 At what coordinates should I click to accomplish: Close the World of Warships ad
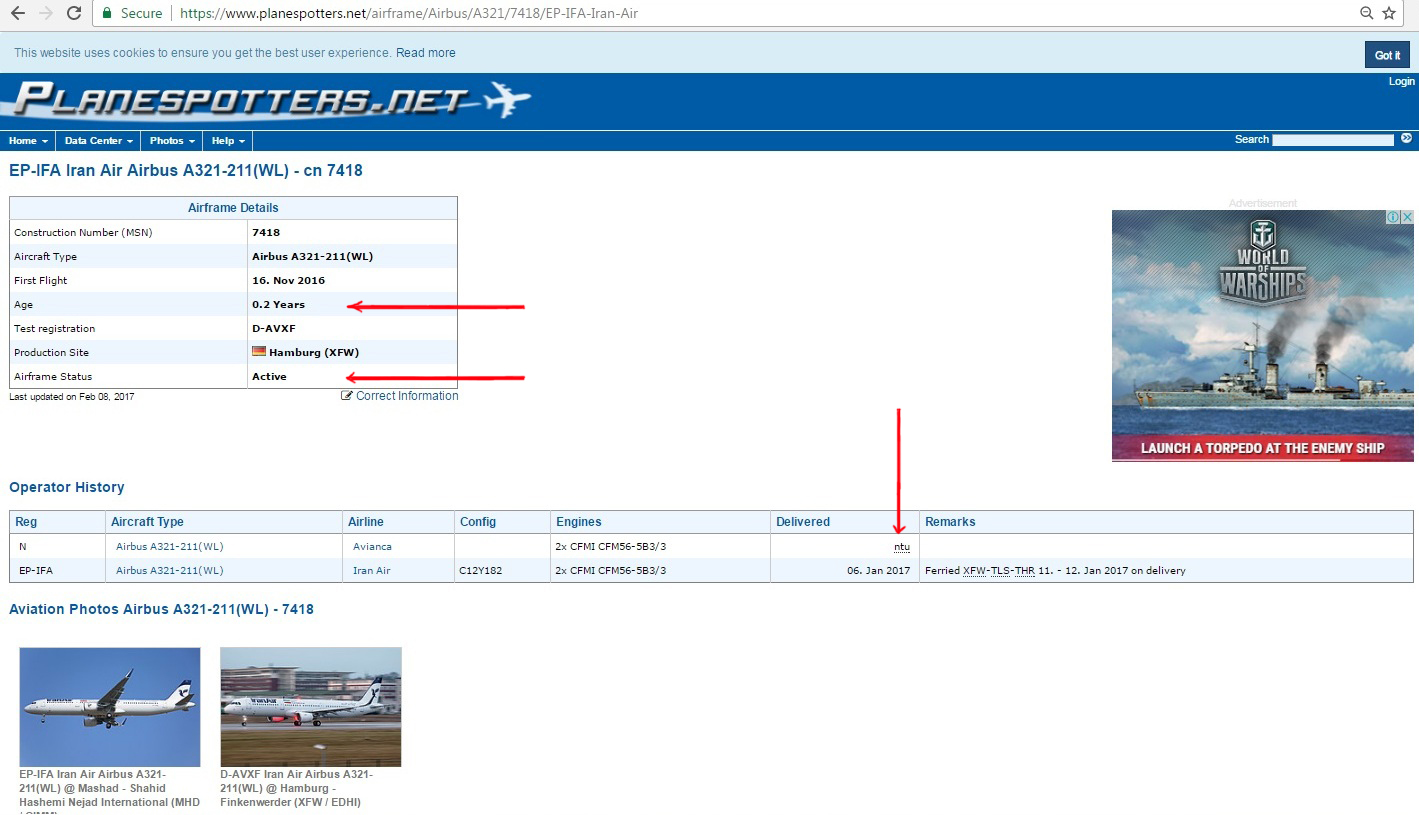(x=1406, y=217)
